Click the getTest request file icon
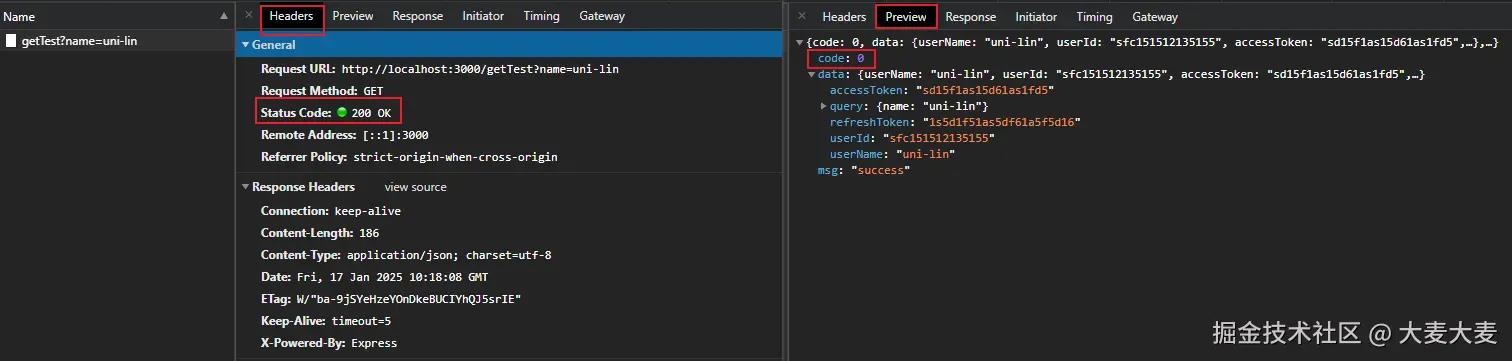 pos(11,41)
